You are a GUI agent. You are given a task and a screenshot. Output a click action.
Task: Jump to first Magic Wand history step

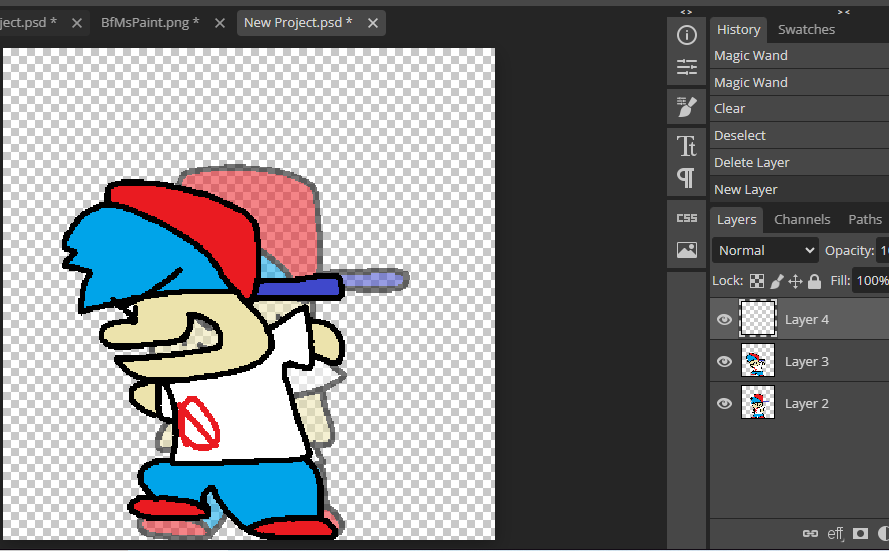point(799,56)
